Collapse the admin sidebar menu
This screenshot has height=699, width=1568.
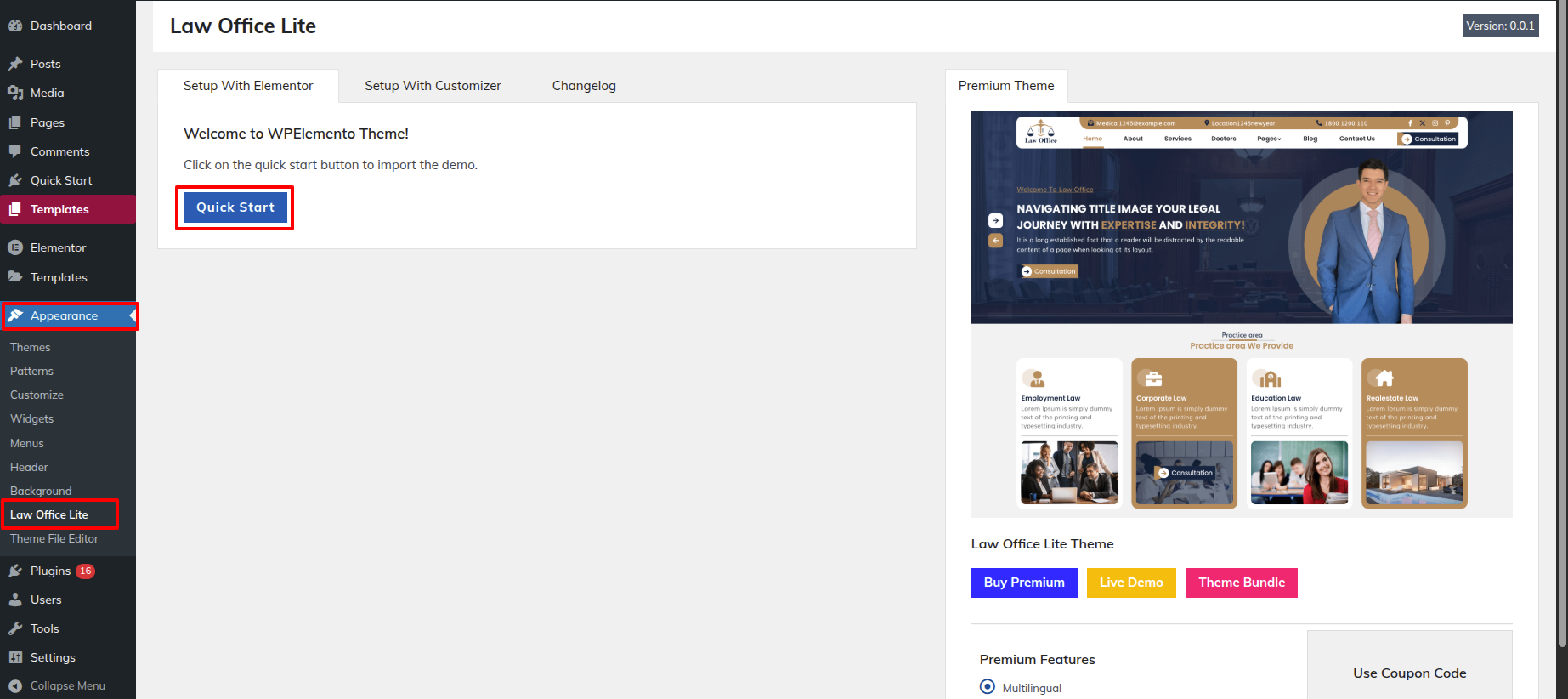coord(68,685)
